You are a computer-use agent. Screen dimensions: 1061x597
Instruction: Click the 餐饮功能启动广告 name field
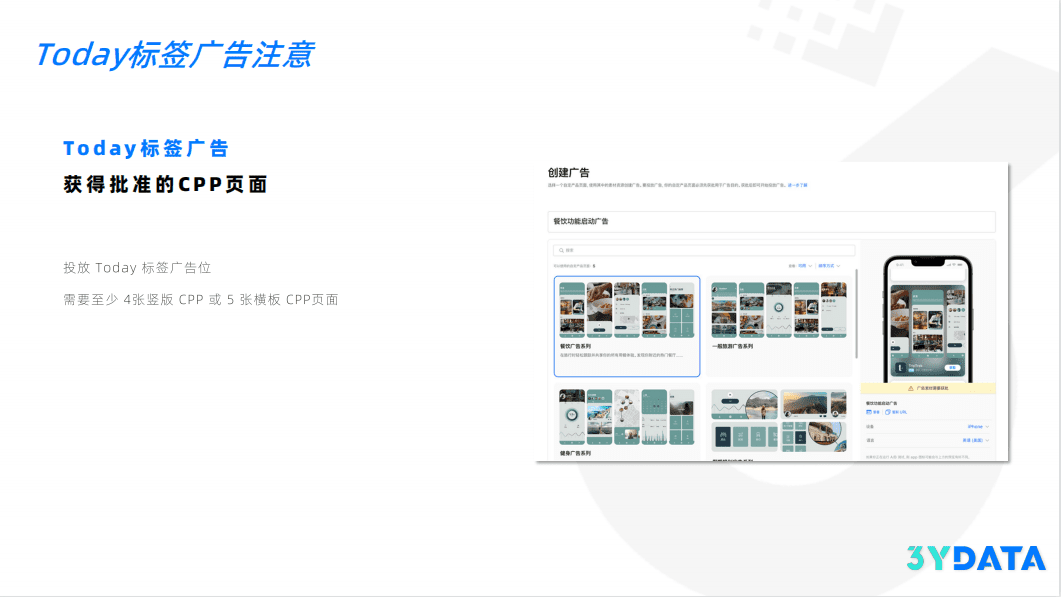point(771,221)
